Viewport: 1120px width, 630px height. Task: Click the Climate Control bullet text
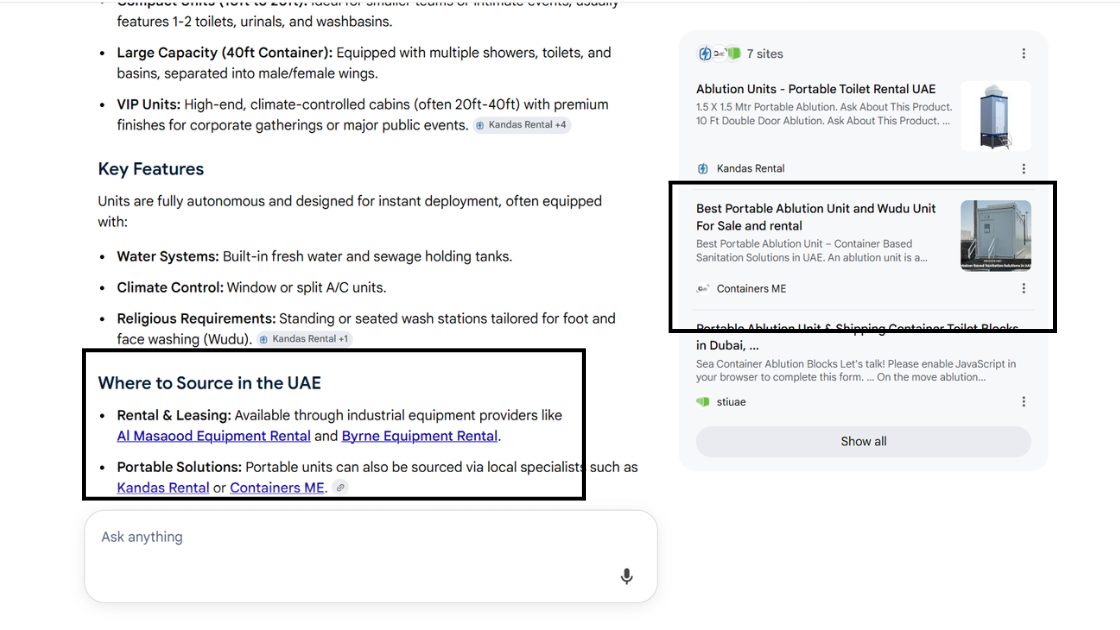tap(251, 288)
